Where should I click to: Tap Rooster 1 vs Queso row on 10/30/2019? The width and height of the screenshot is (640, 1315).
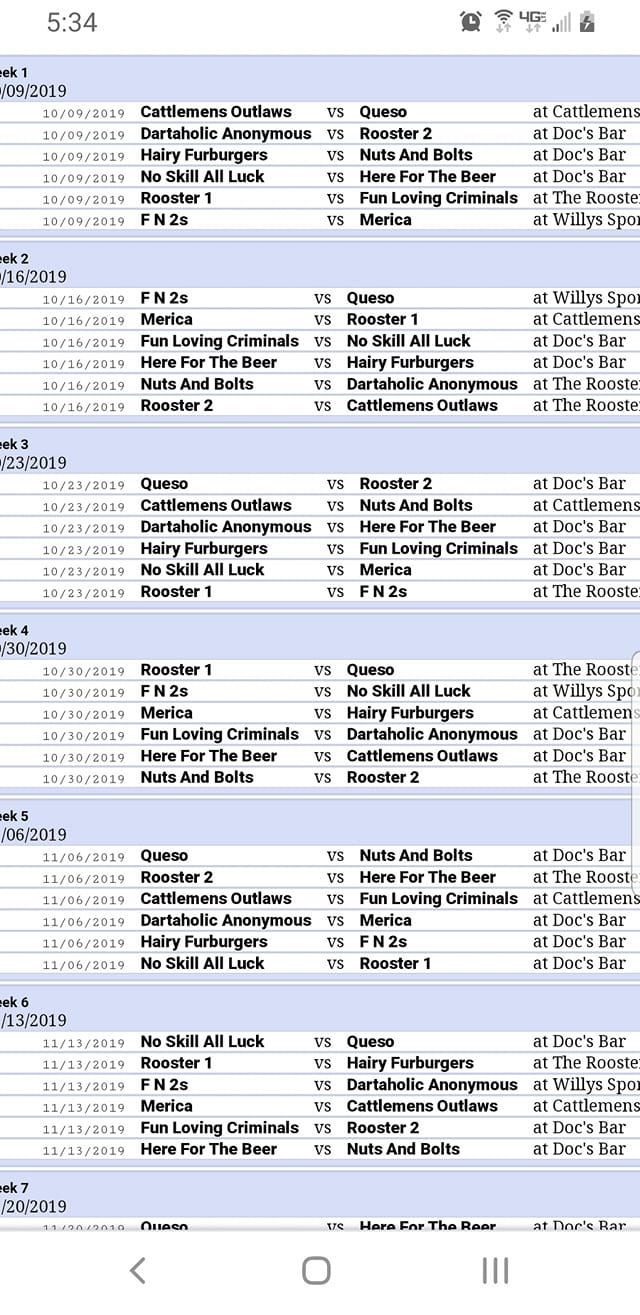point(320,670)
